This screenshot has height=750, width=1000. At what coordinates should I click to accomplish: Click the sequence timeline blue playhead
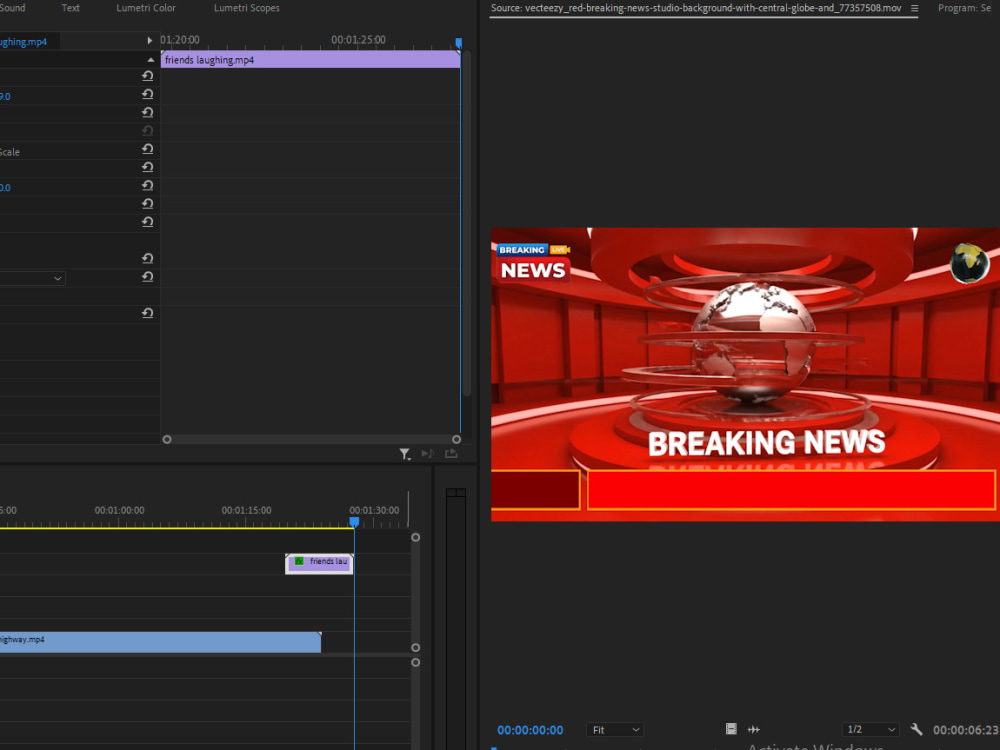click(354, 522)
